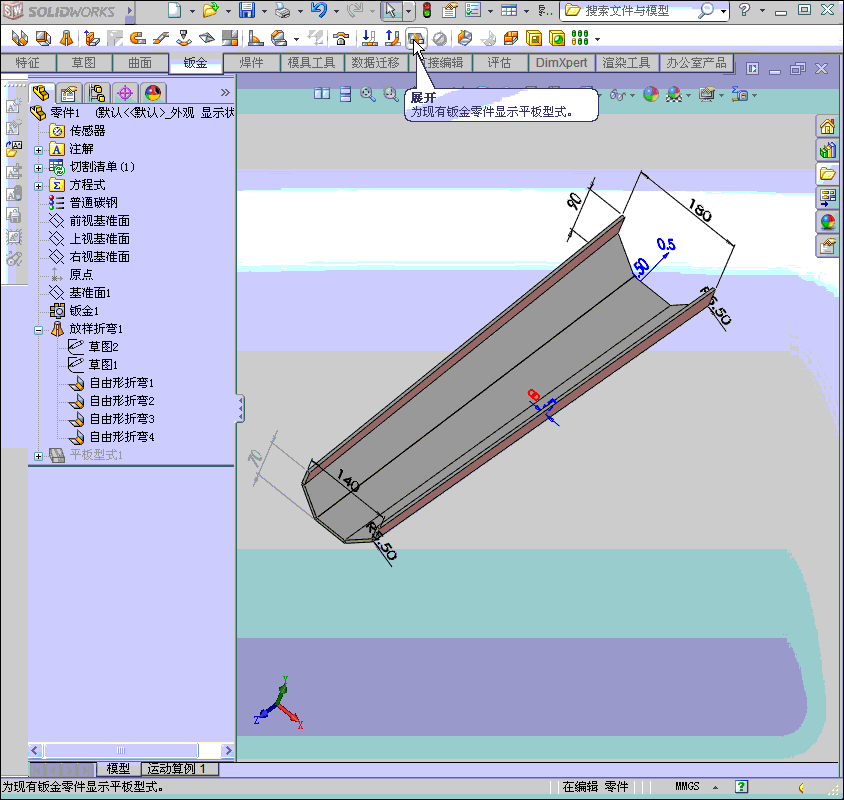The image size is (844, 800).
Task: Select 草图2 in the feature tree
Action: coord(103,347)
